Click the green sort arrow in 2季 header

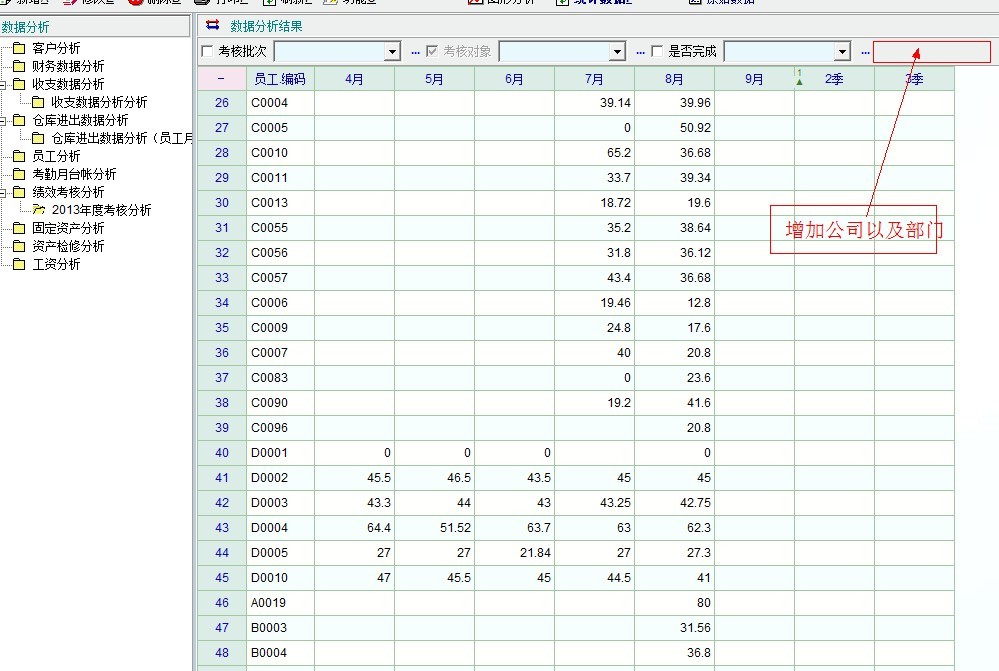pyautogui.click(x=799, y=80)
